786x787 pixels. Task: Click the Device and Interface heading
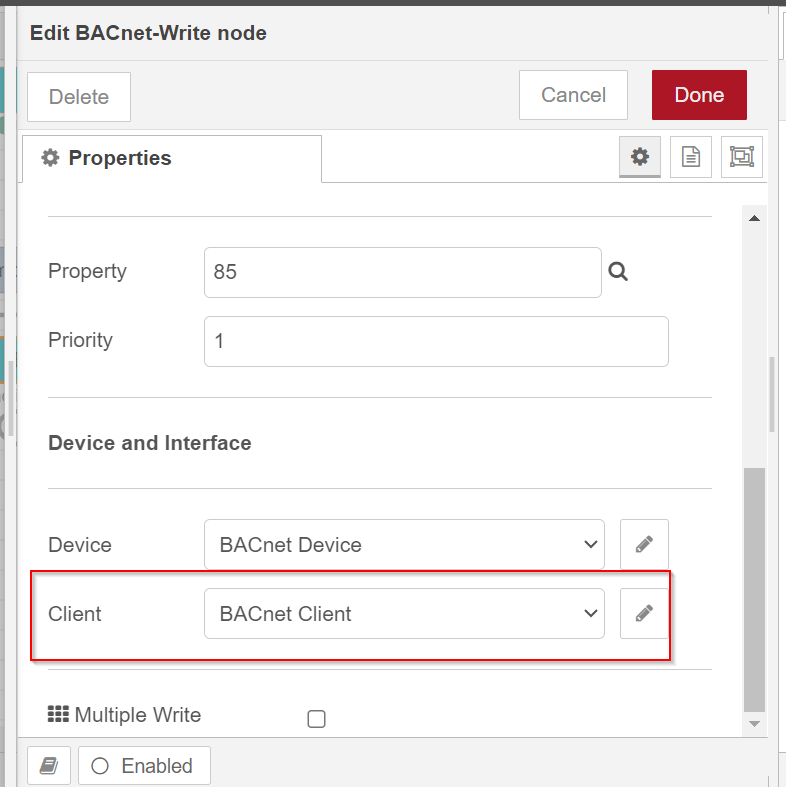(x=150, y=443)
